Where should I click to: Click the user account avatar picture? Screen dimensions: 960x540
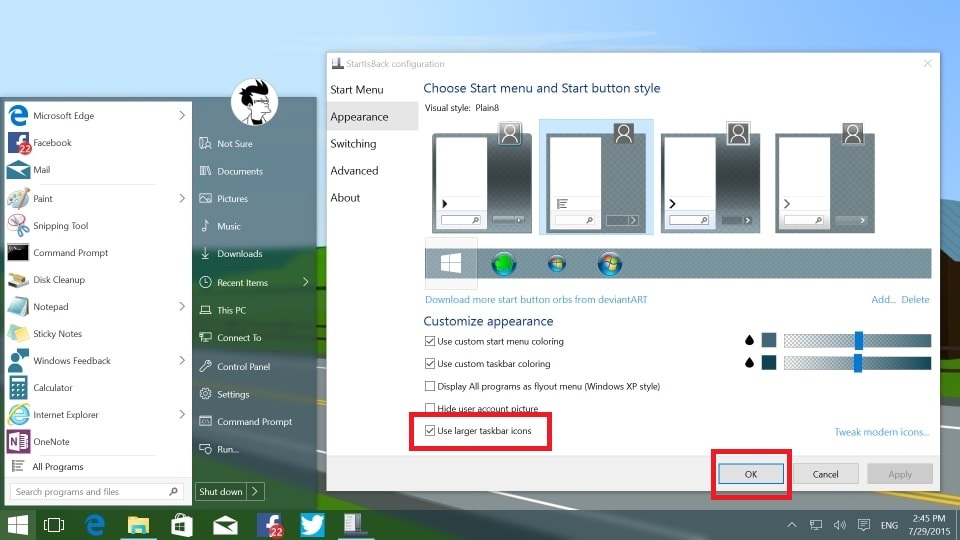coord(254,102)
